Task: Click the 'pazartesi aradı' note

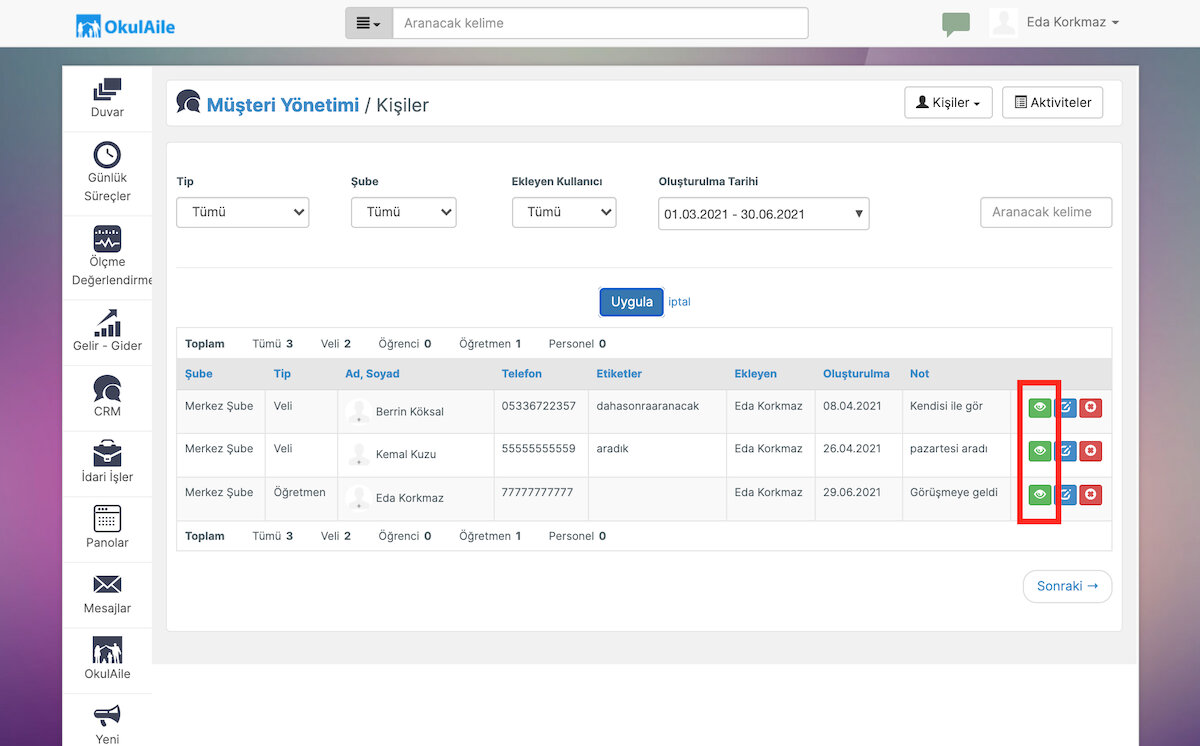Action: [948, 449]
